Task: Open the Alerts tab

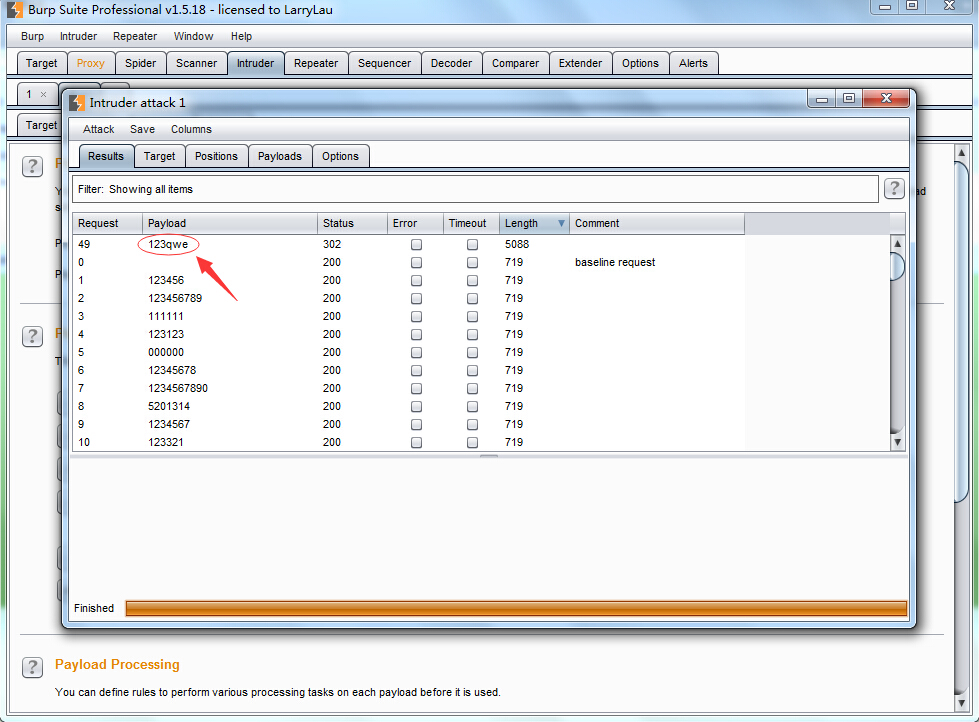Action: tap(693, 63)
